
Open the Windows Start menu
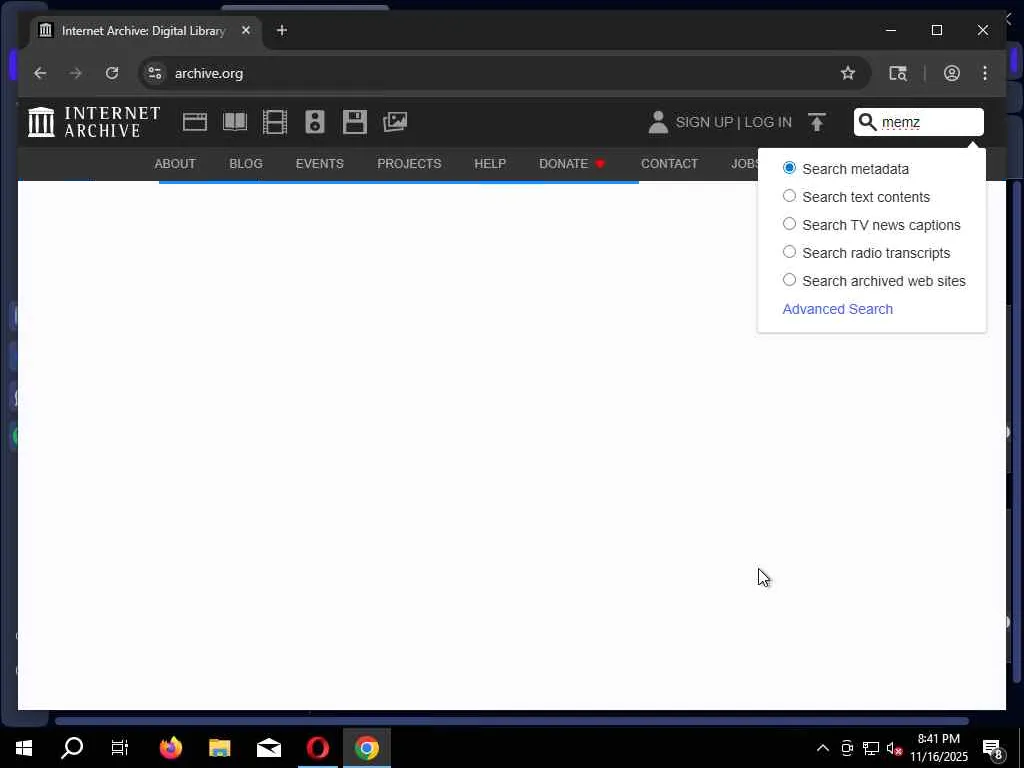tap(24, 748)
